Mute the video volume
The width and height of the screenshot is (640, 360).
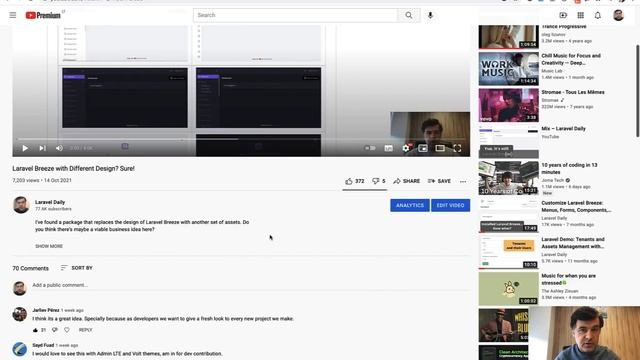[x=59, y=148]
